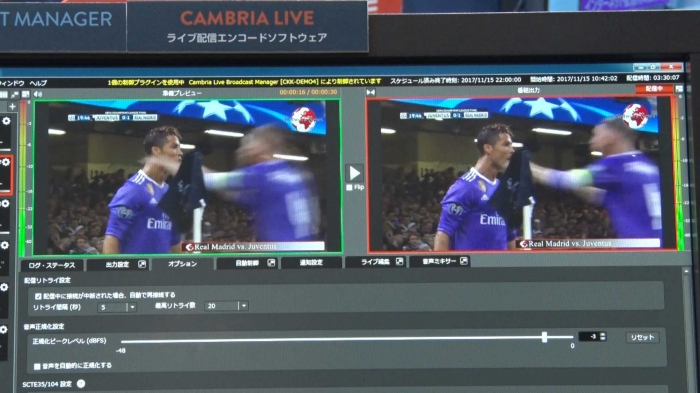This screenshot has width=700, height=393.
Task: Switch to the 出力設定 tab
Action: (x=117, y=264)
